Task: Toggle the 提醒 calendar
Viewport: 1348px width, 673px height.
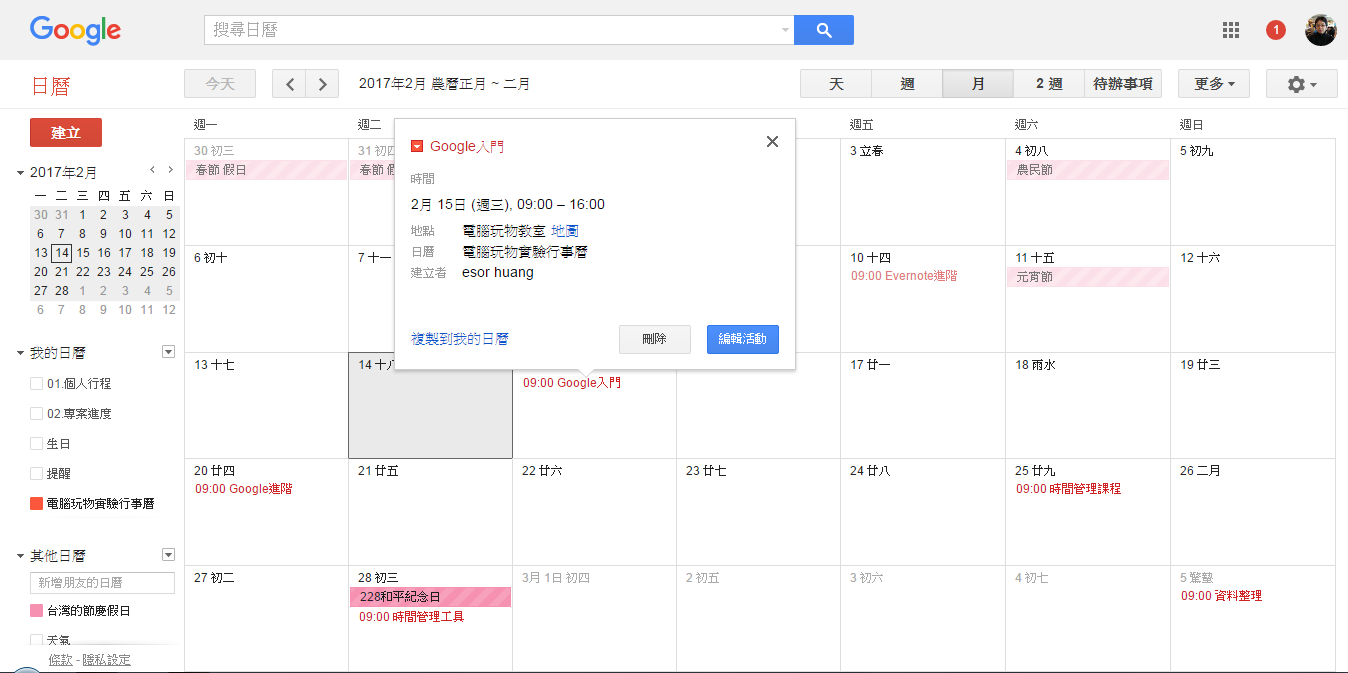Action: click(37, 474)
